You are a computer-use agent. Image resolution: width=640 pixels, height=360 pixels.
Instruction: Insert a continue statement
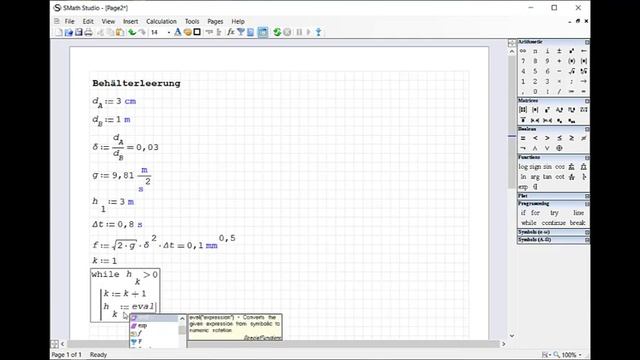(553, 223)
